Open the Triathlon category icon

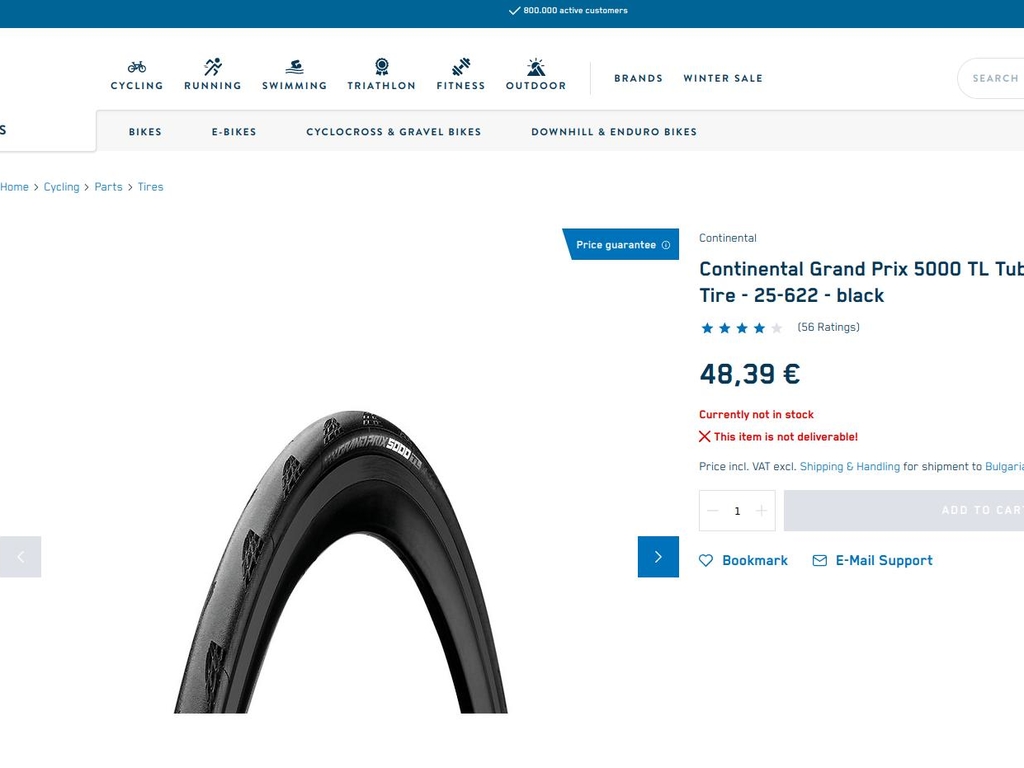click(x=381, y=67)
